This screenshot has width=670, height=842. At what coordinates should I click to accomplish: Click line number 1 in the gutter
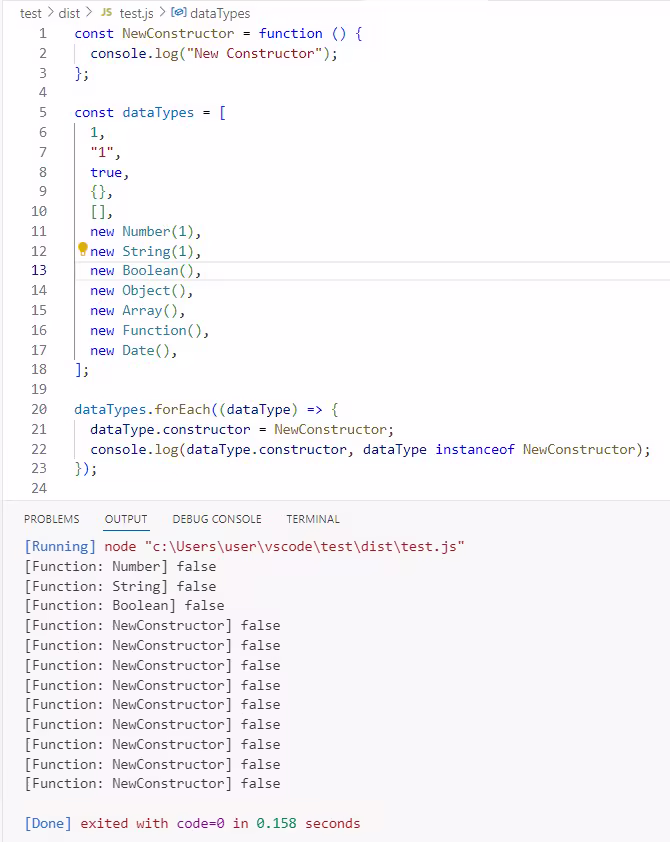coord(42,33)
